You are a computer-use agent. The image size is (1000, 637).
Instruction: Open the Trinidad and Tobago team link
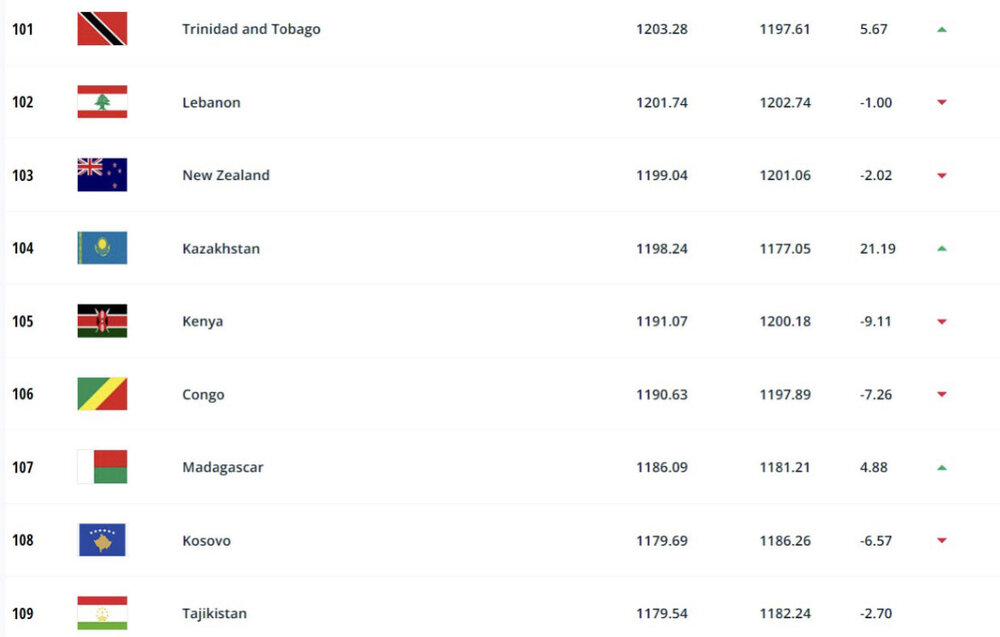click(251, 29)
